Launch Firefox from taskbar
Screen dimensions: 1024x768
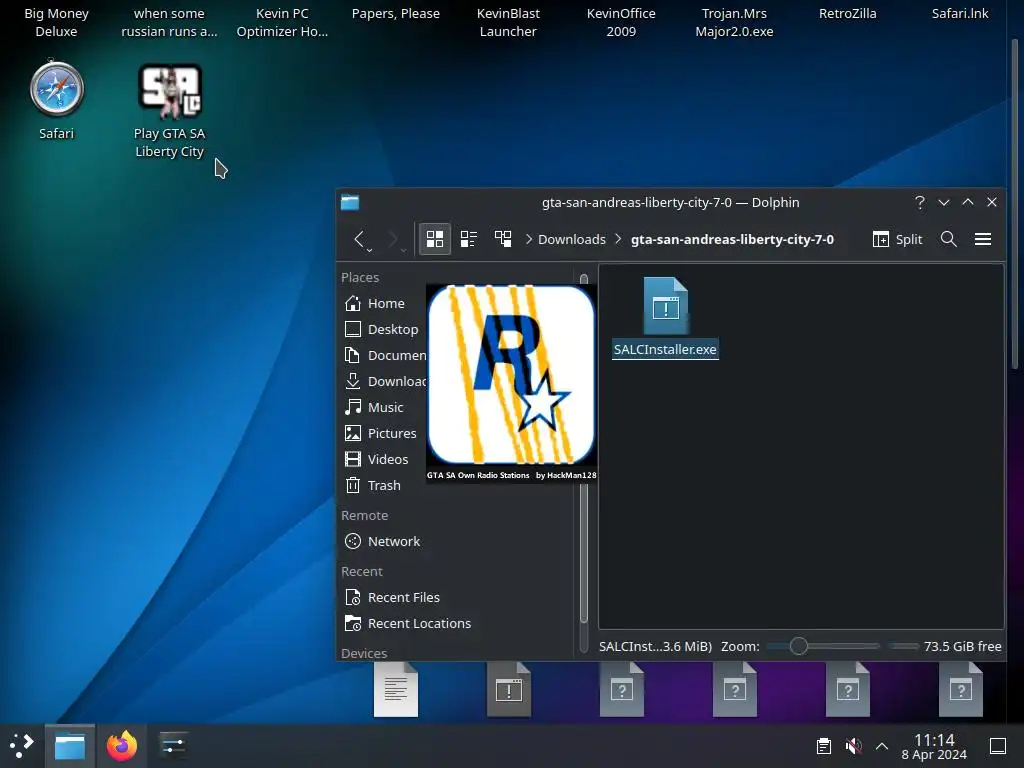pos(122,746)
